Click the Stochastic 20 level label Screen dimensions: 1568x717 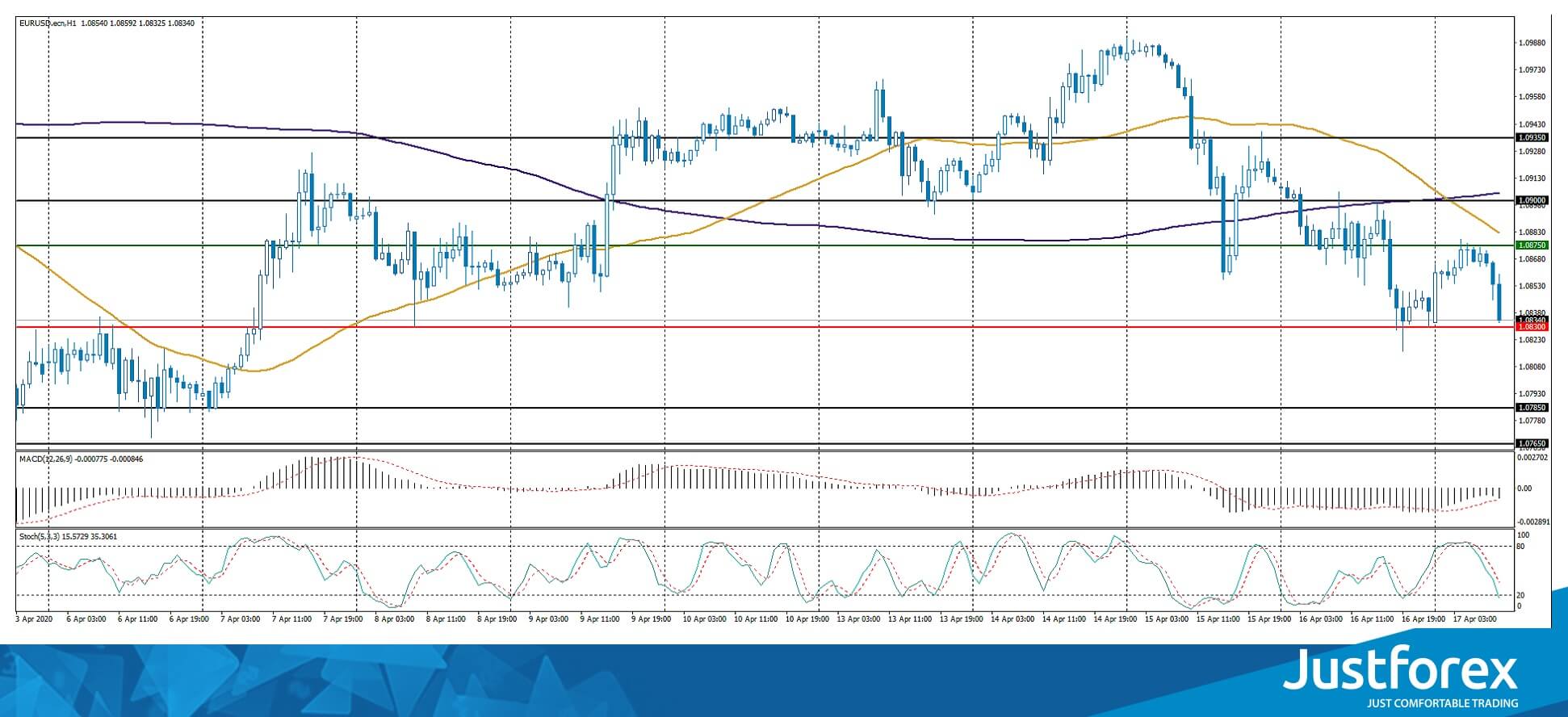click(x=1521, y=595)
